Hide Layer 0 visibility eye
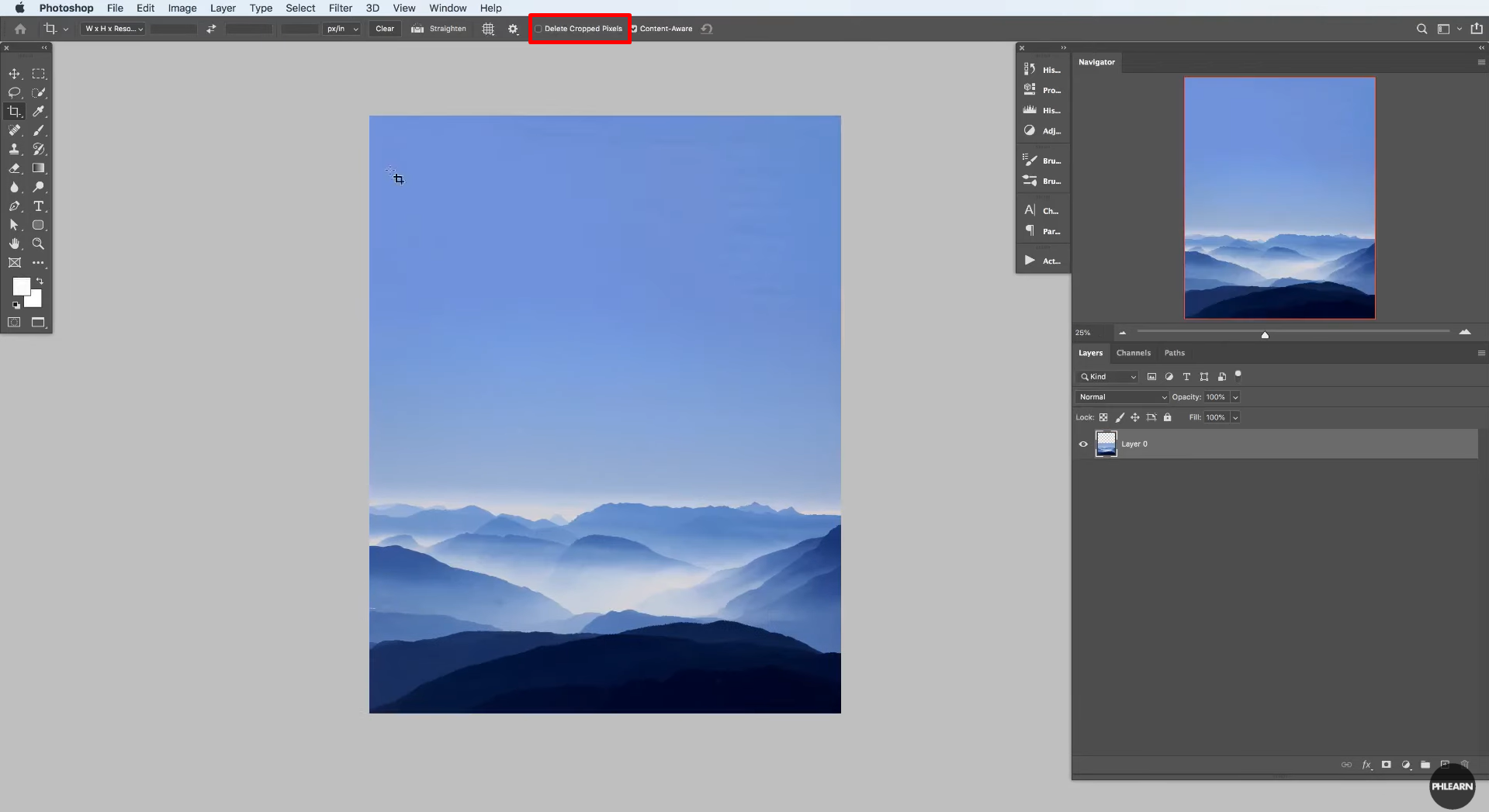Viewport: 1489px width, 812px height. (1082, 444)
